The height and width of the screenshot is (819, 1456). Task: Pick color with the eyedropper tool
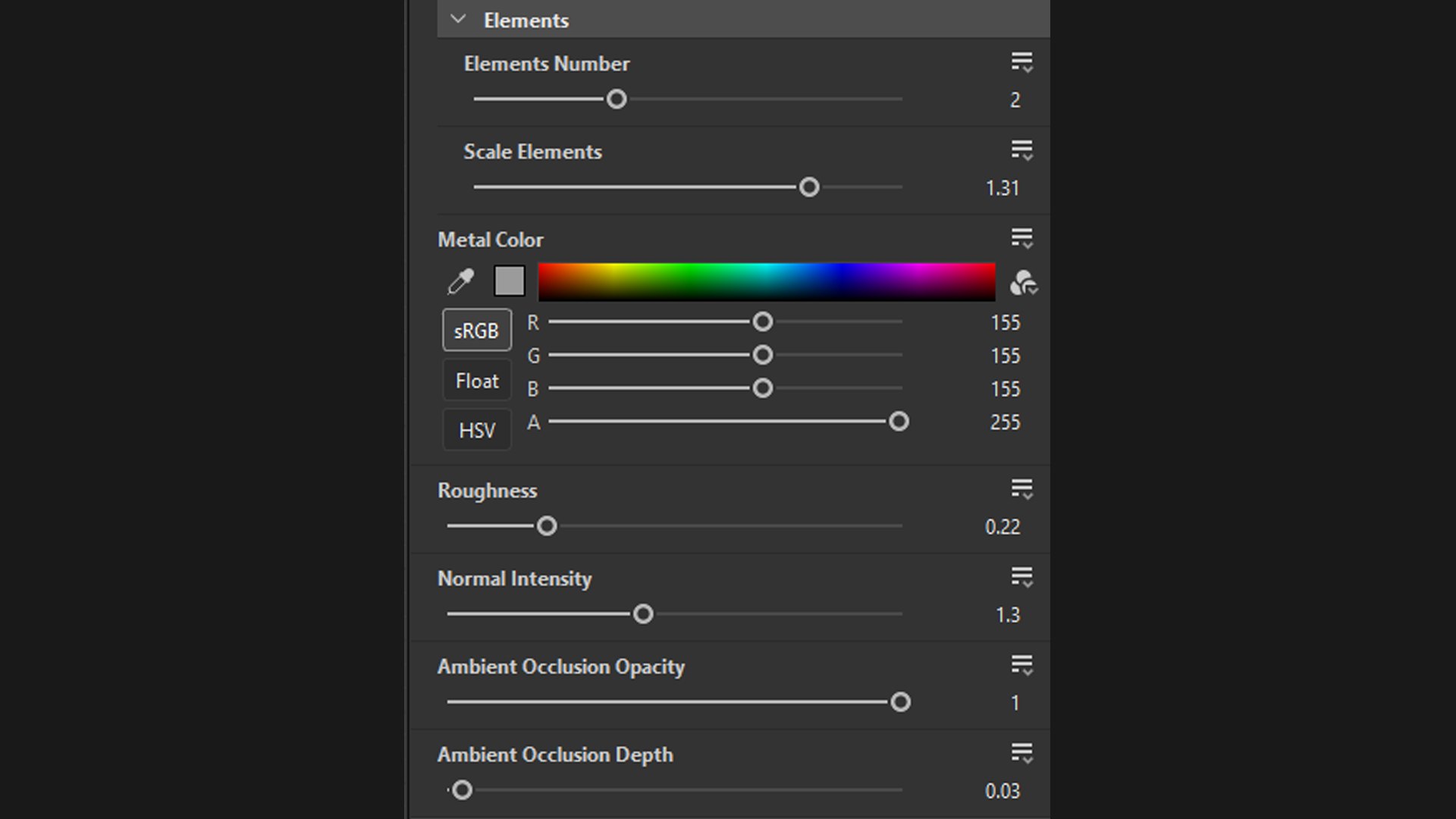point(460,281)
